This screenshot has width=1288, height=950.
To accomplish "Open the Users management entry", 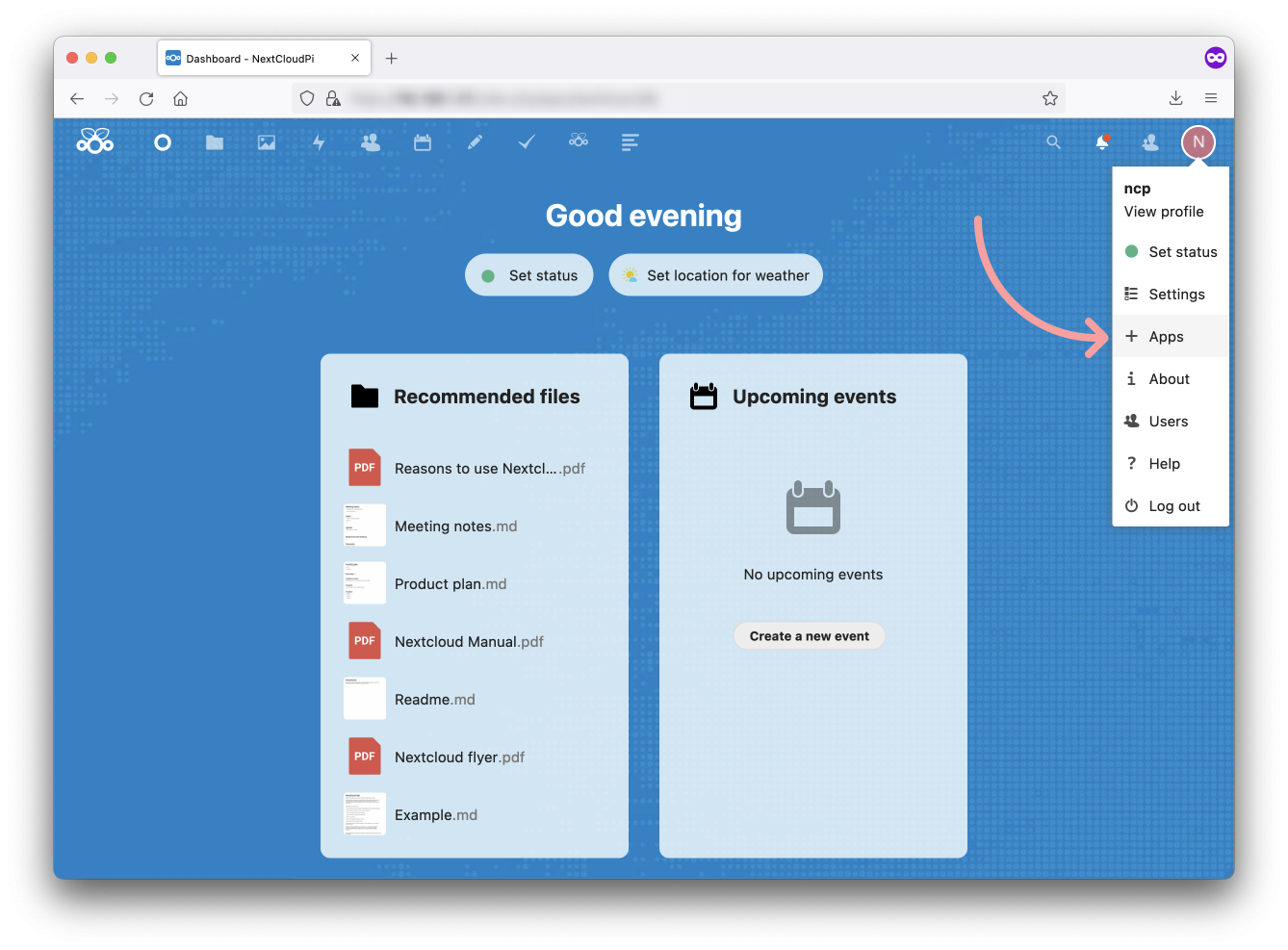I will point(1169,421).
